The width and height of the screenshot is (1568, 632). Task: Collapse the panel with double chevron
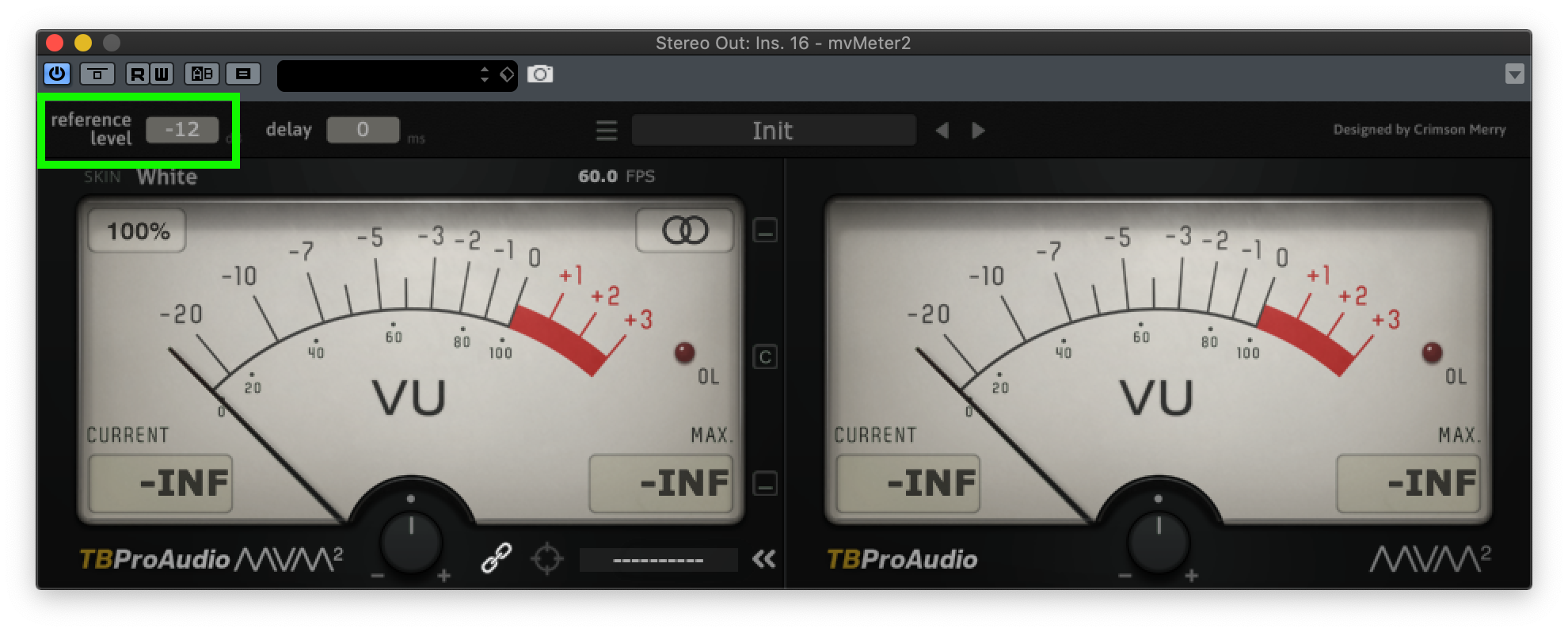coord(763,559)
